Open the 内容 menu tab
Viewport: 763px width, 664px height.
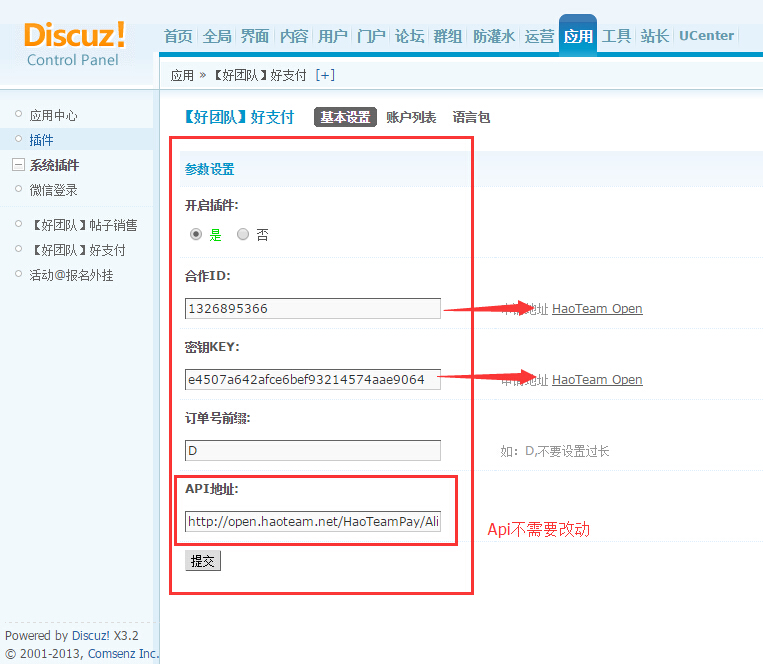pyautogui.click(x=294, y=36)
